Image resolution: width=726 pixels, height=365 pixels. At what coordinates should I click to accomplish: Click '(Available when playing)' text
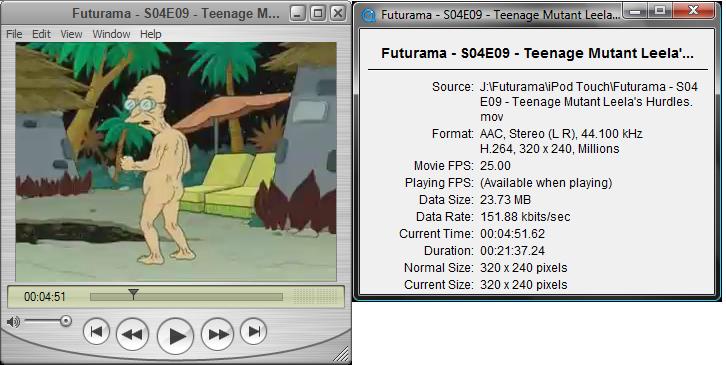point(546,183)
